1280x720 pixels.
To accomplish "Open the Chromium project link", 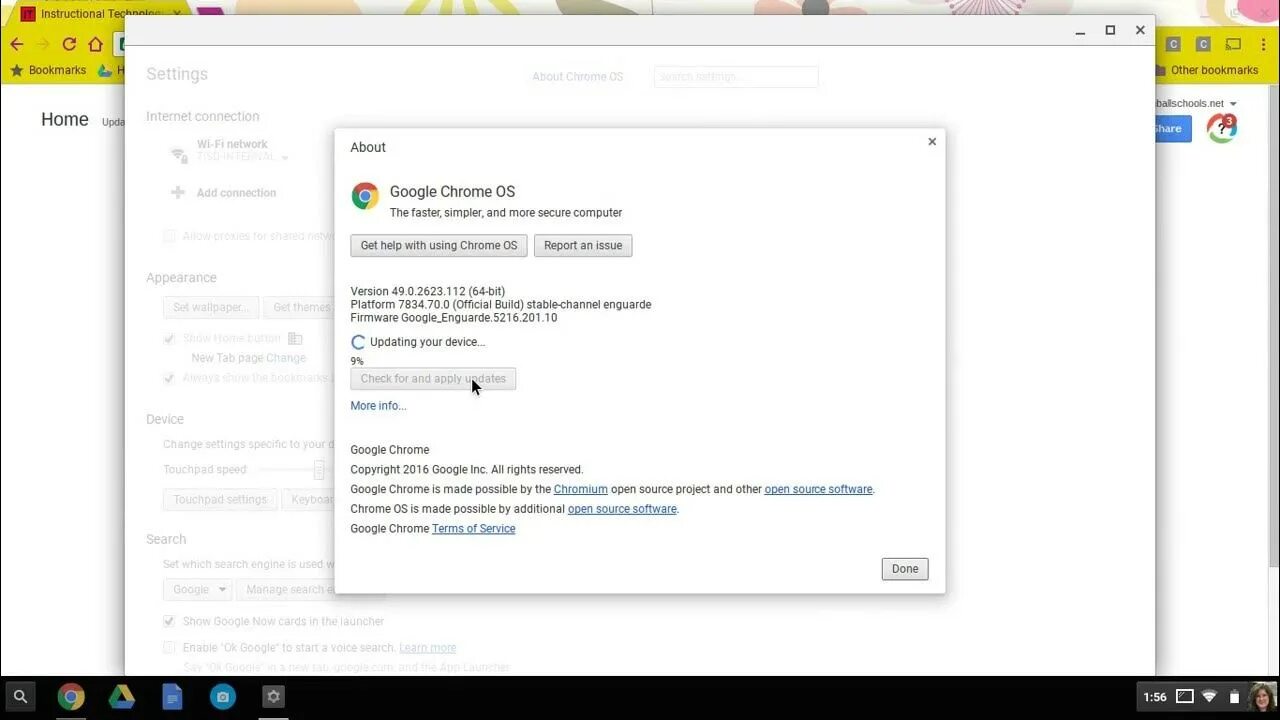I will click(581, 489).
